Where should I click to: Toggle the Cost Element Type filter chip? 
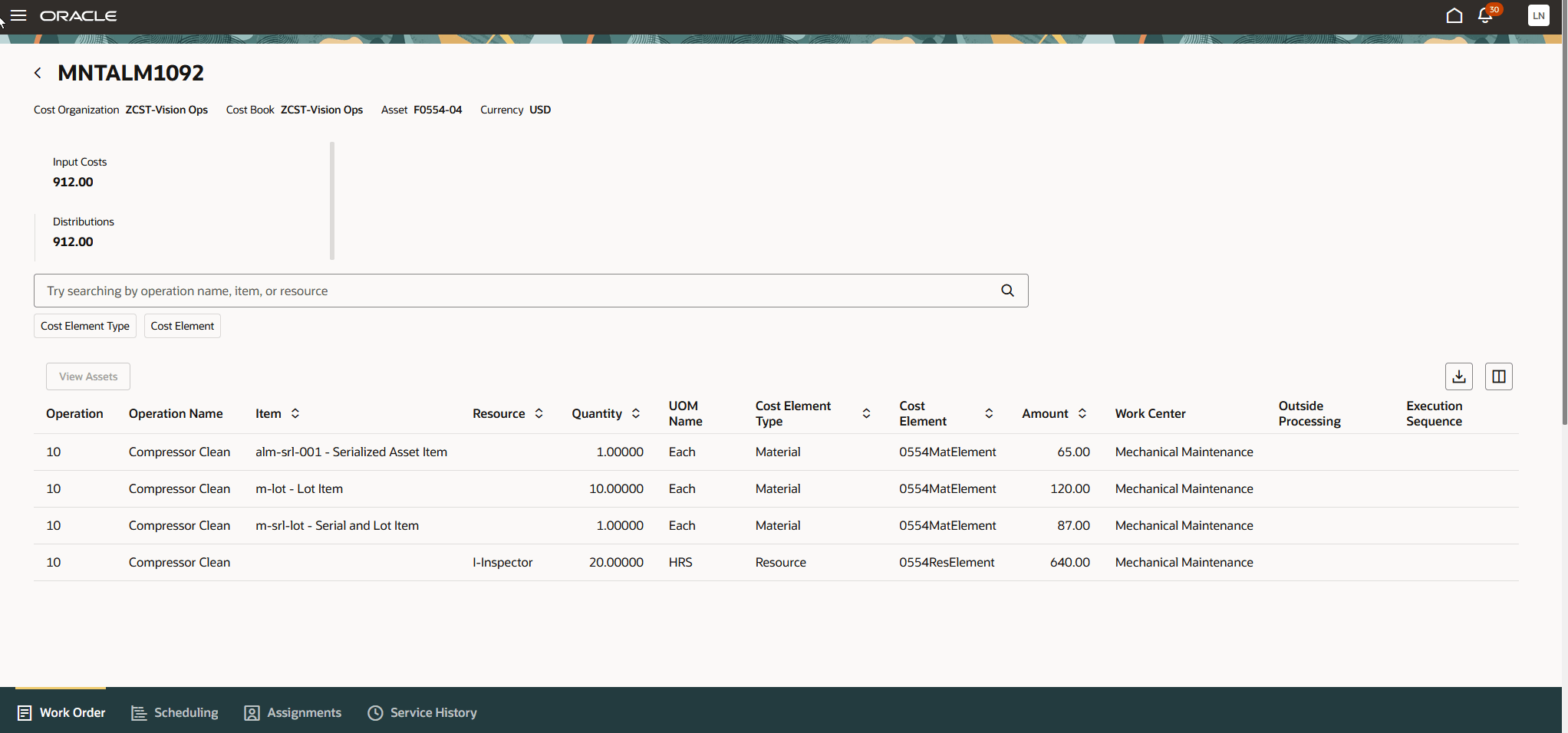click(84, 326)
